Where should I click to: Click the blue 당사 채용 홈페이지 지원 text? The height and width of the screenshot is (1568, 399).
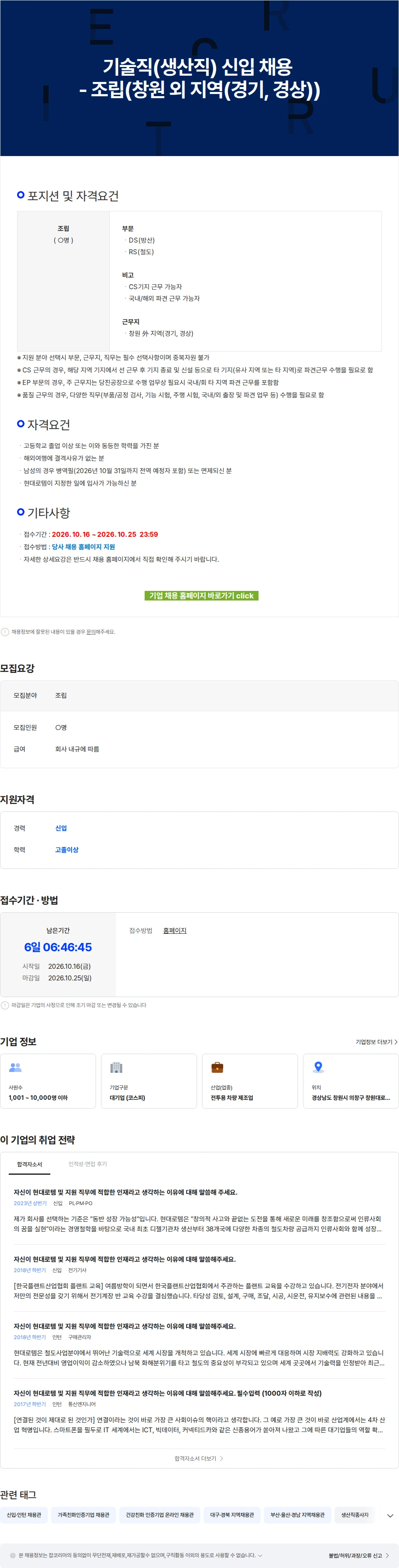click(83, 547)
